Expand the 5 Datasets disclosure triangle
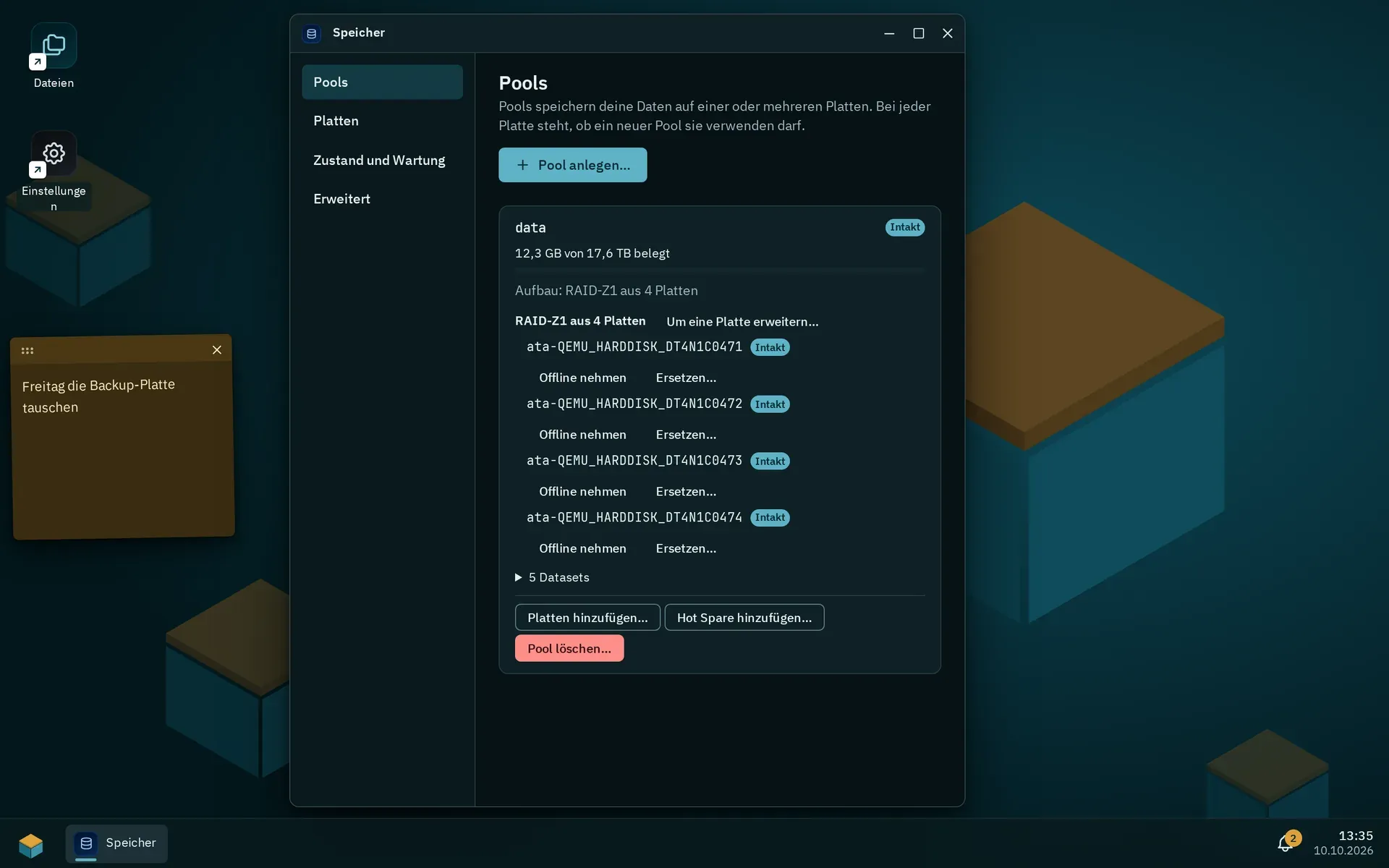Viewport: 1389px width, 868px height. pos(518,577)
